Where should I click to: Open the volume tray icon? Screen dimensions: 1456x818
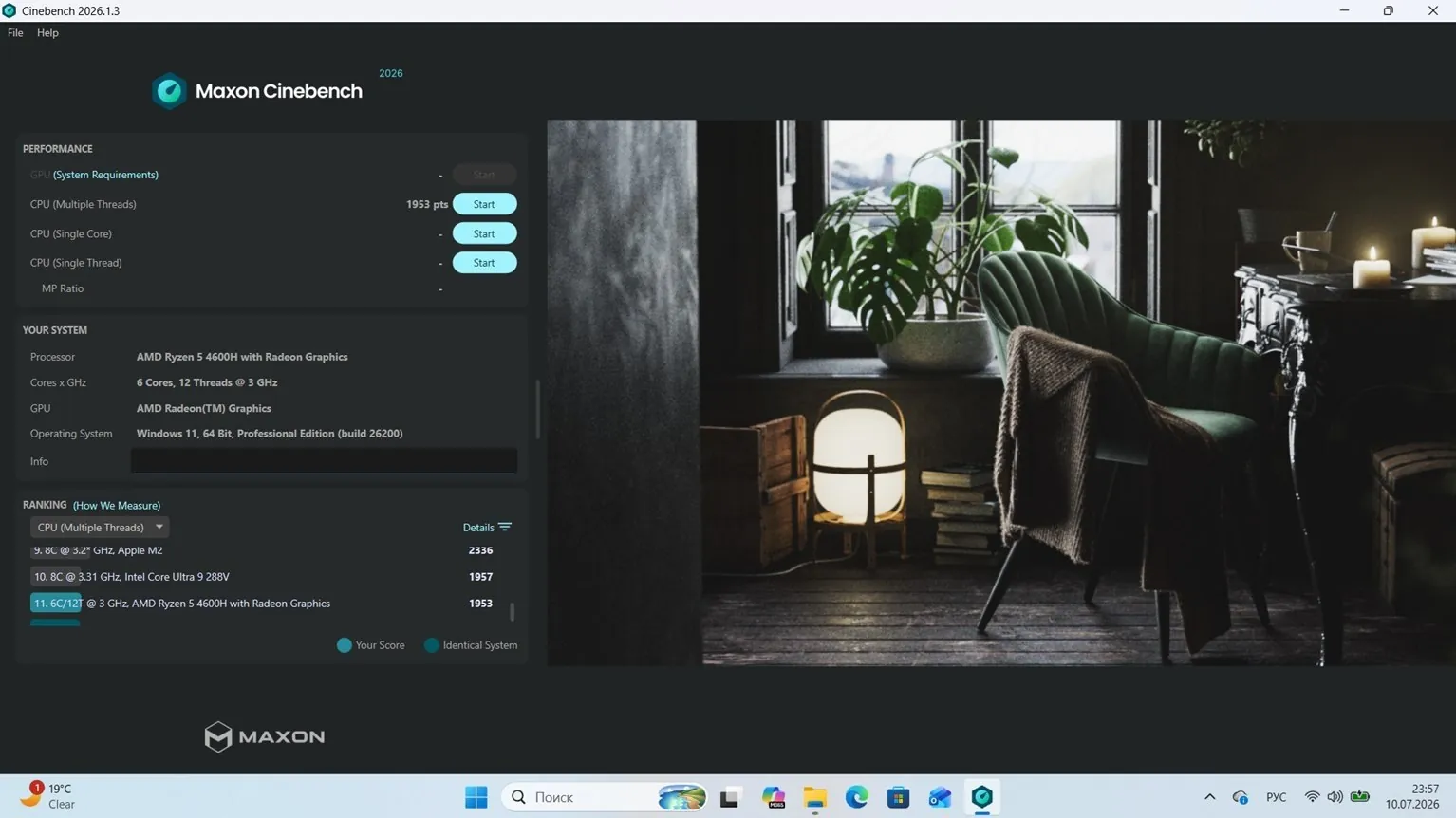[1335, 797]
